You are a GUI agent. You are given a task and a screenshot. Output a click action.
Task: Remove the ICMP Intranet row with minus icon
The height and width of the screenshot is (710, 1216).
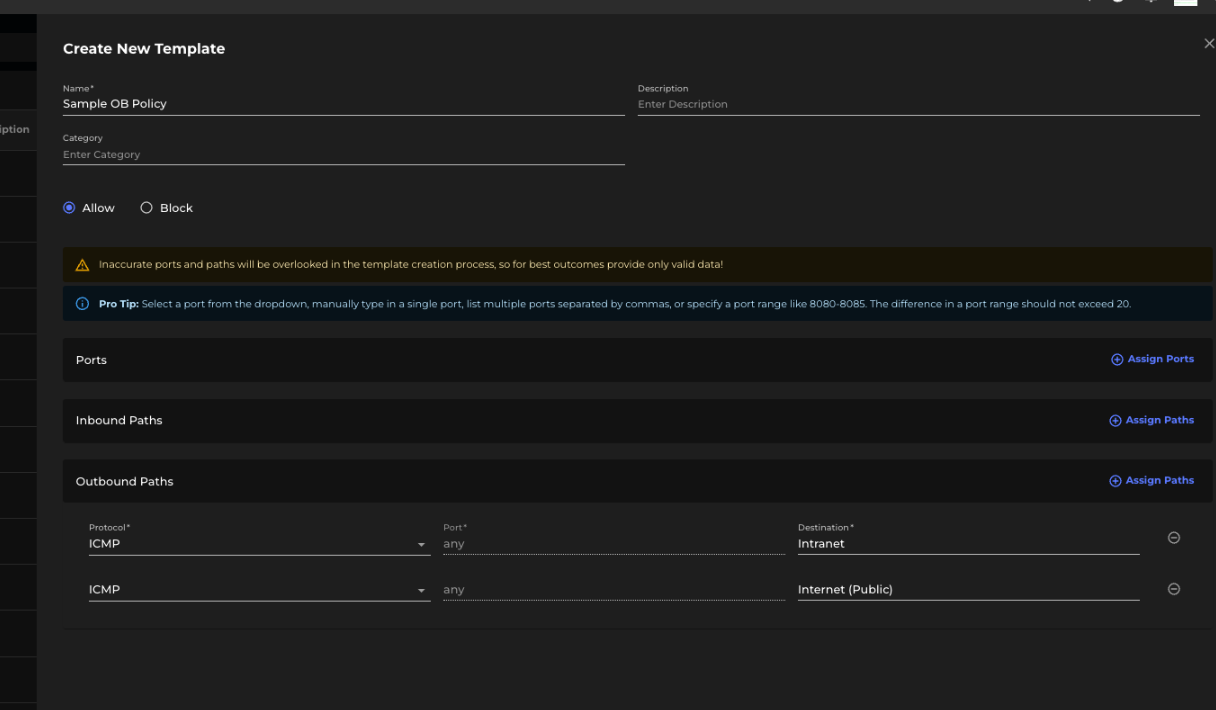pyautogui.click(x=1173, y=537)
